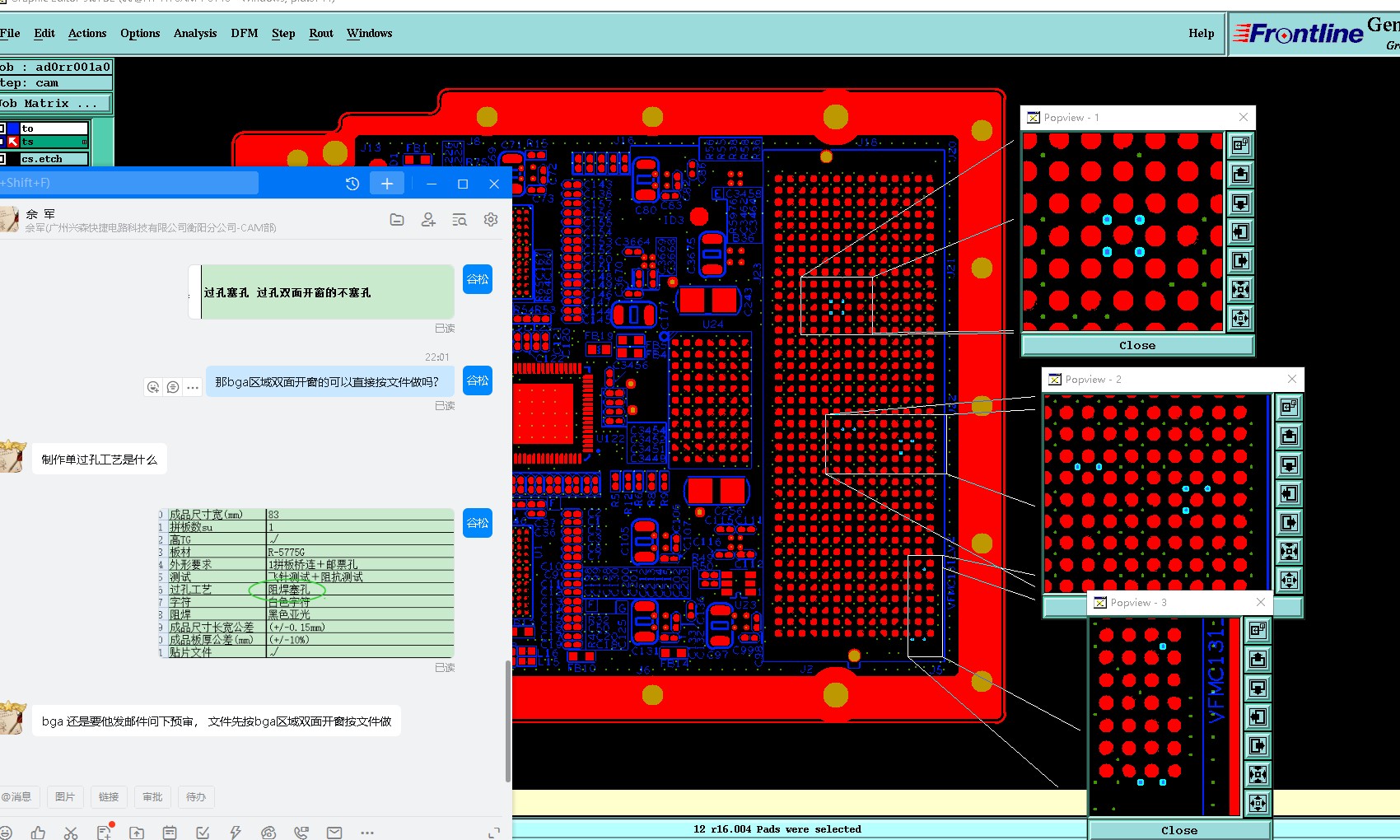1400x840 pixels.
Task: Open the Analysis menu
Action: tap(195, 33)
